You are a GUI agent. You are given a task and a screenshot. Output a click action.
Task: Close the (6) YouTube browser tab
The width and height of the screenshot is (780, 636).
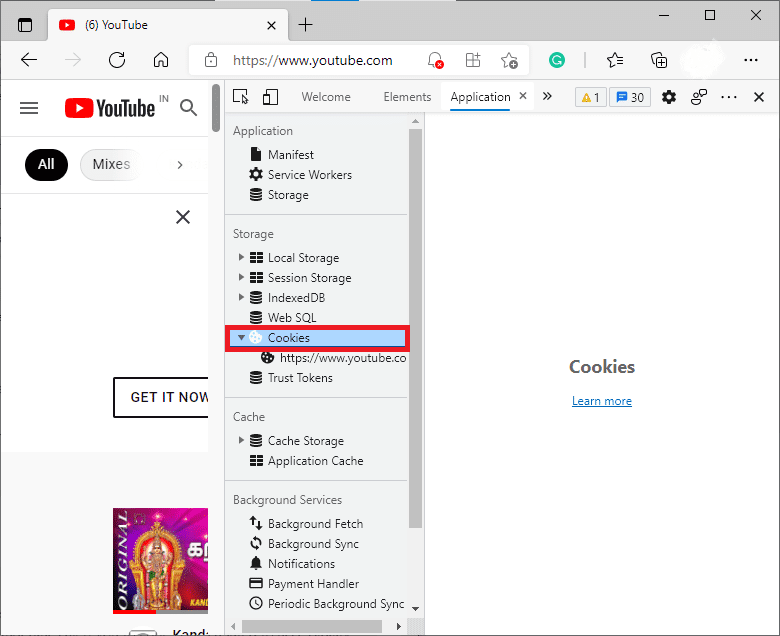click(271, 25)
